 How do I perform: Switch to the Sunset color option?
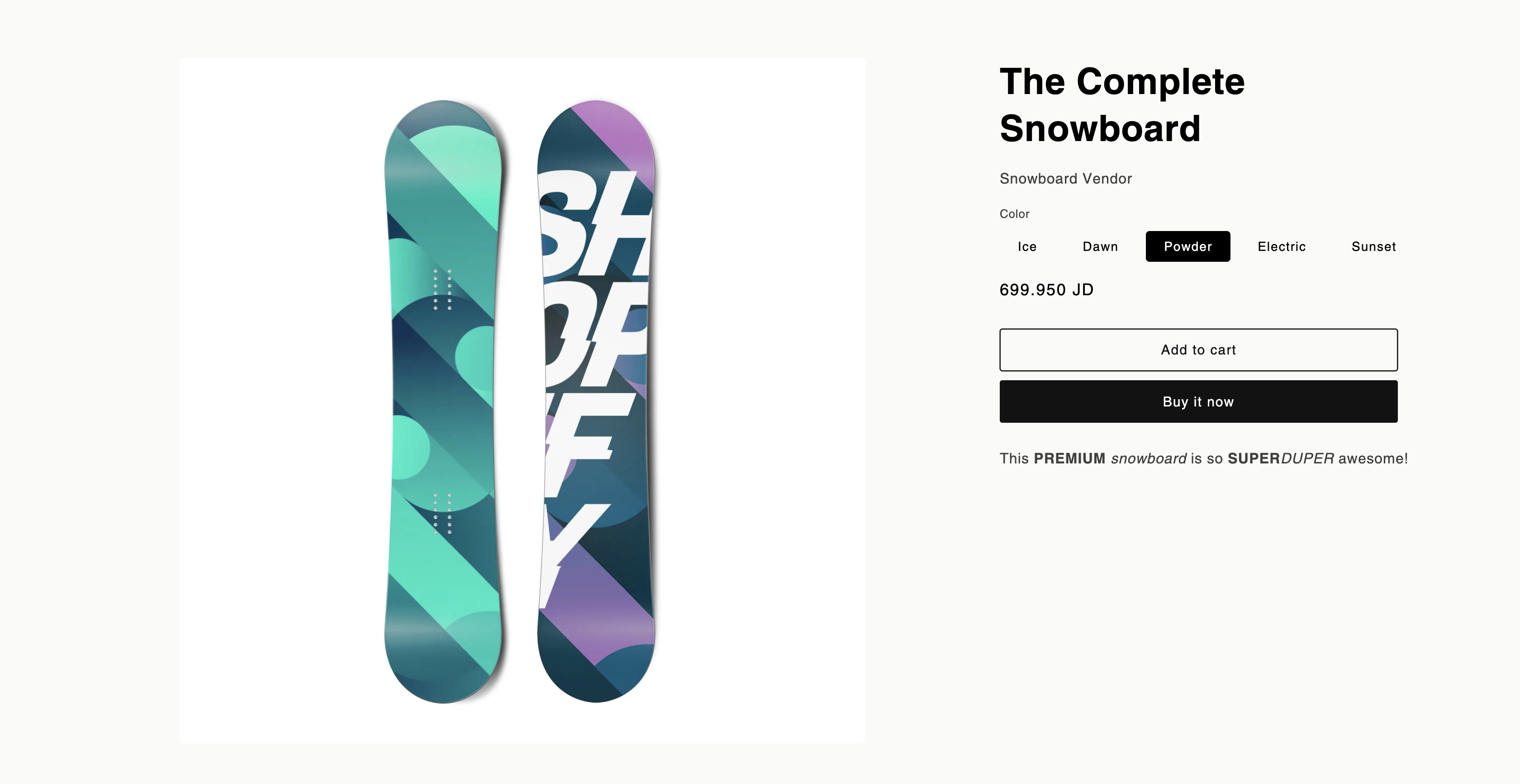pos(1373,246)
